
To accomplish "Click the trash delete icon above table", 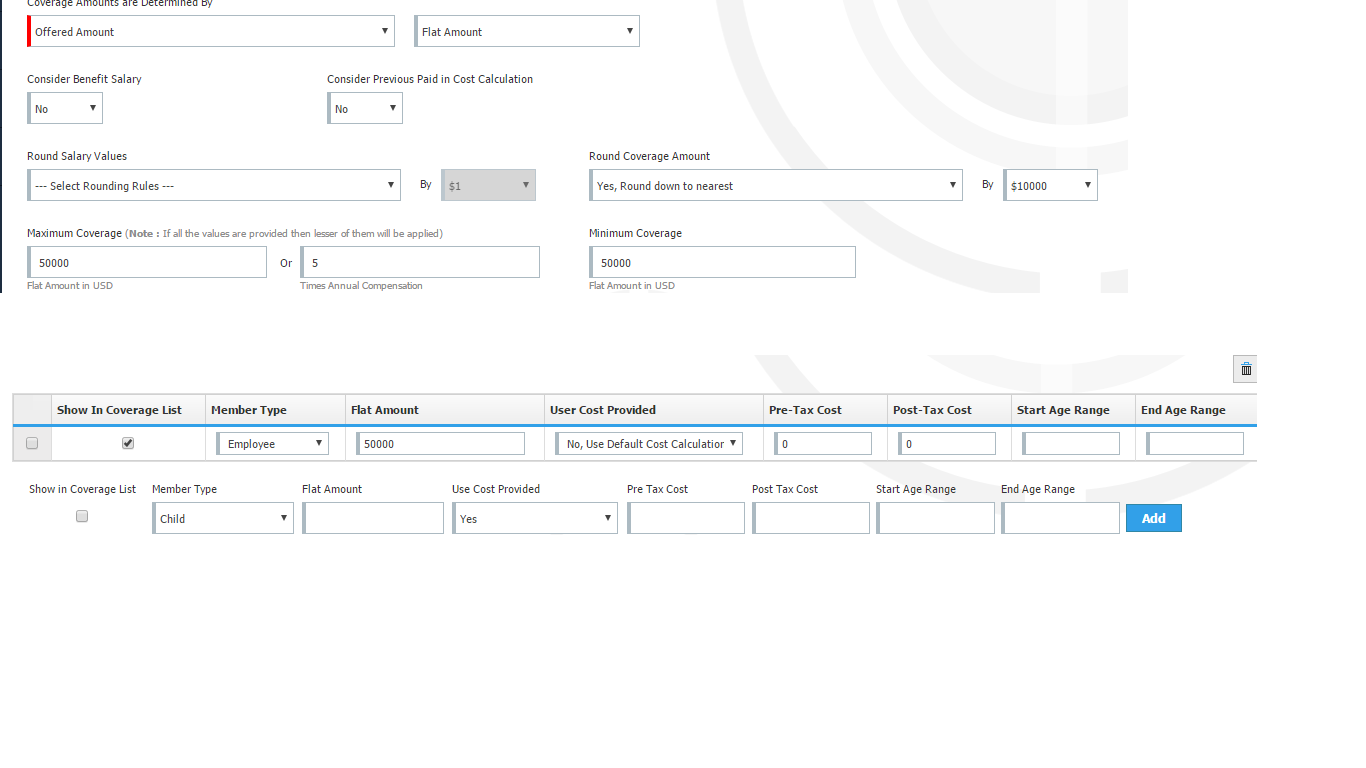I will coord(1245,369).
